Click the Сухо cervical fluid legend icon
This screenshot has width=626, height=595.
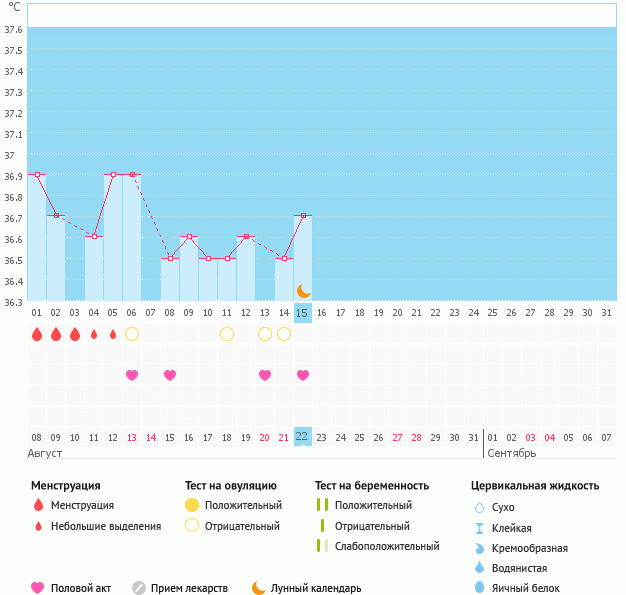click(x=479, y=507)
